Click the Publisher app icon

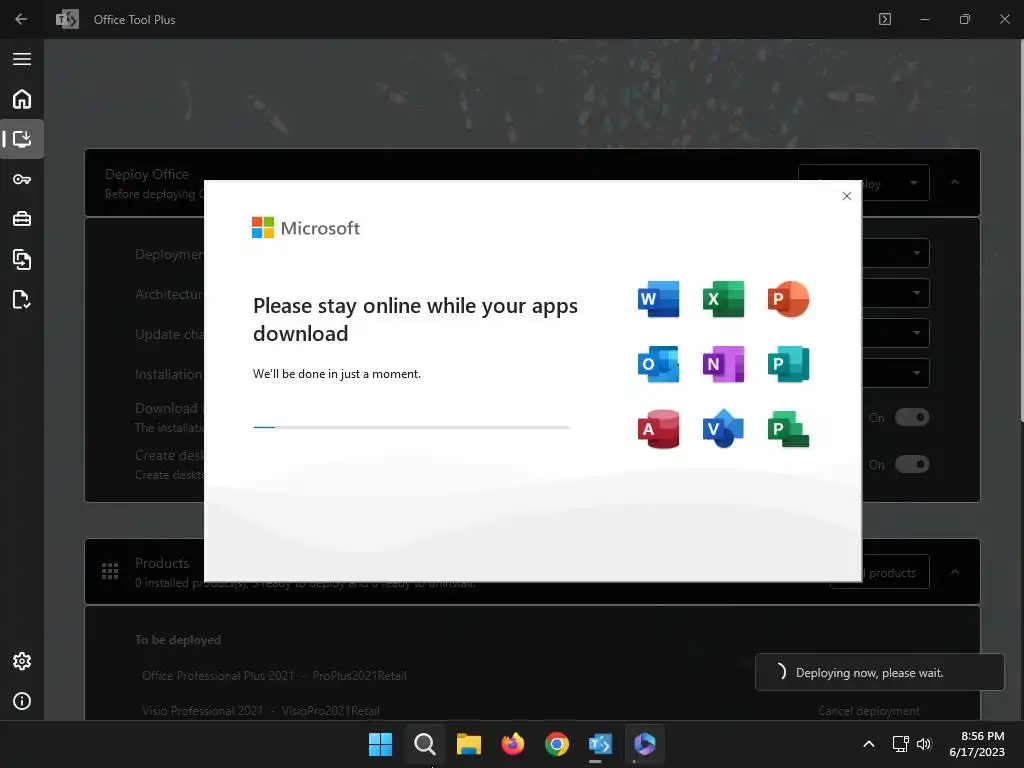coord(788,364)
